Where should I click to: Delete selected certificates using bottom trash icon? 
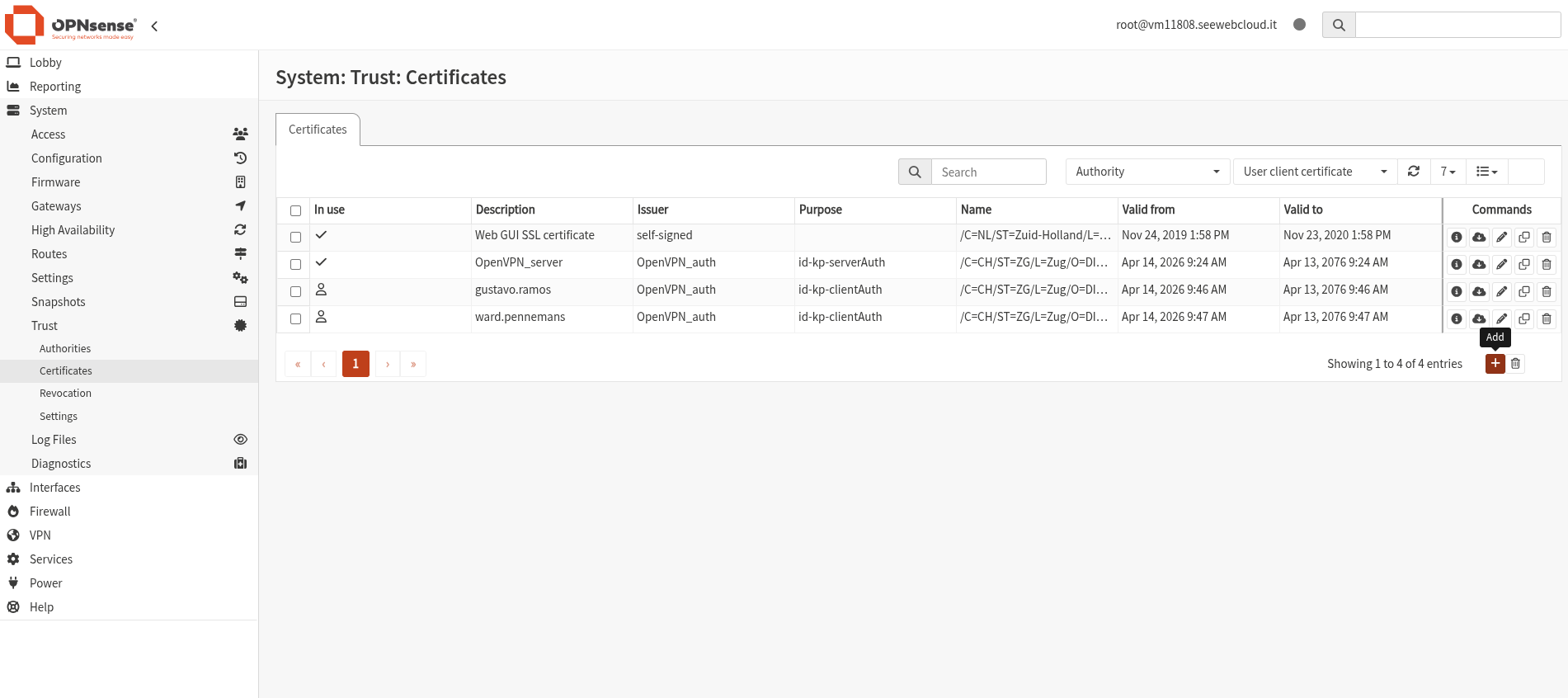[1516, 364]
